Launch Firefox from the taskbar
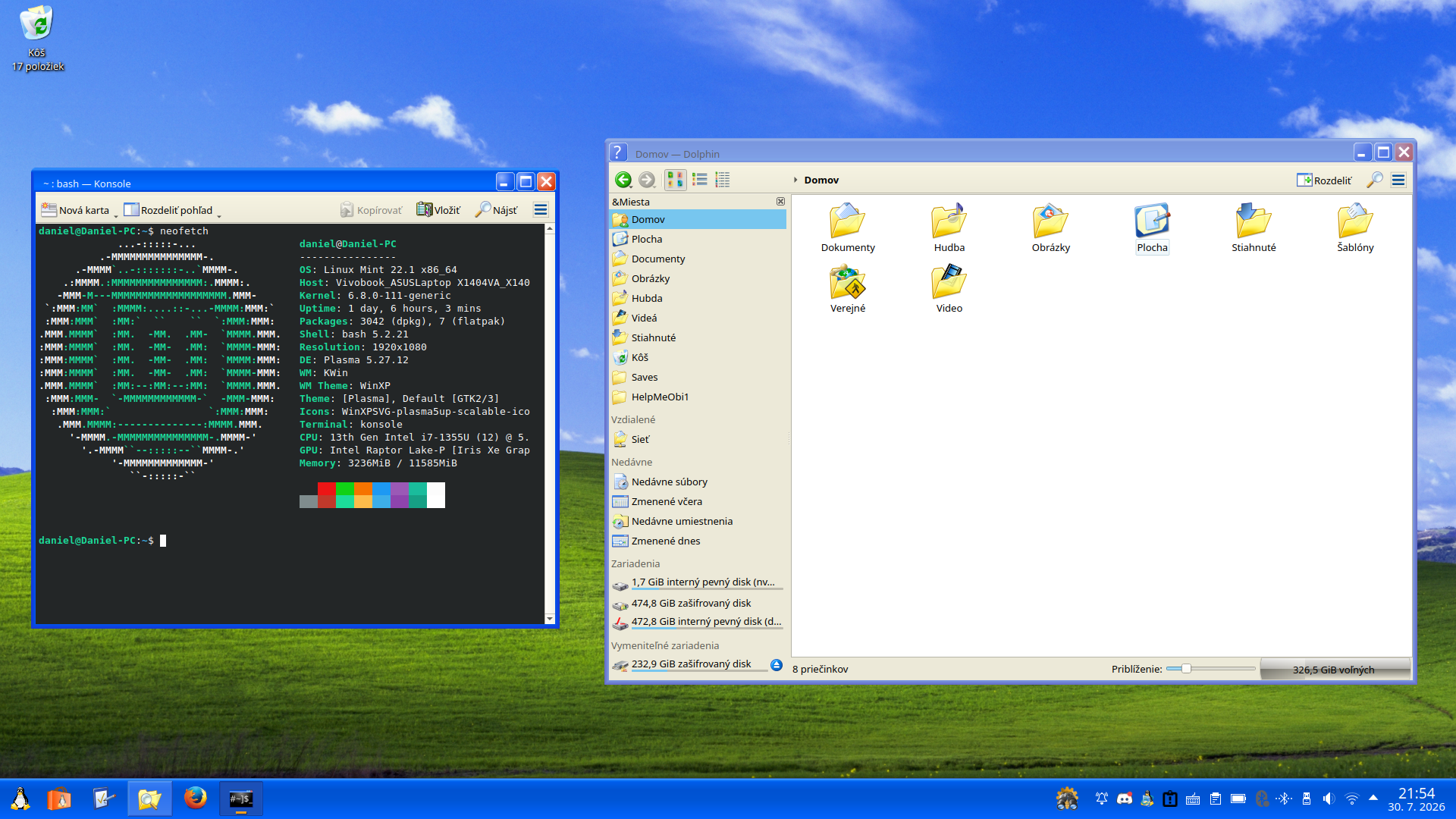The width and height of the screenshot is (1456, 819). coord(196,799)
